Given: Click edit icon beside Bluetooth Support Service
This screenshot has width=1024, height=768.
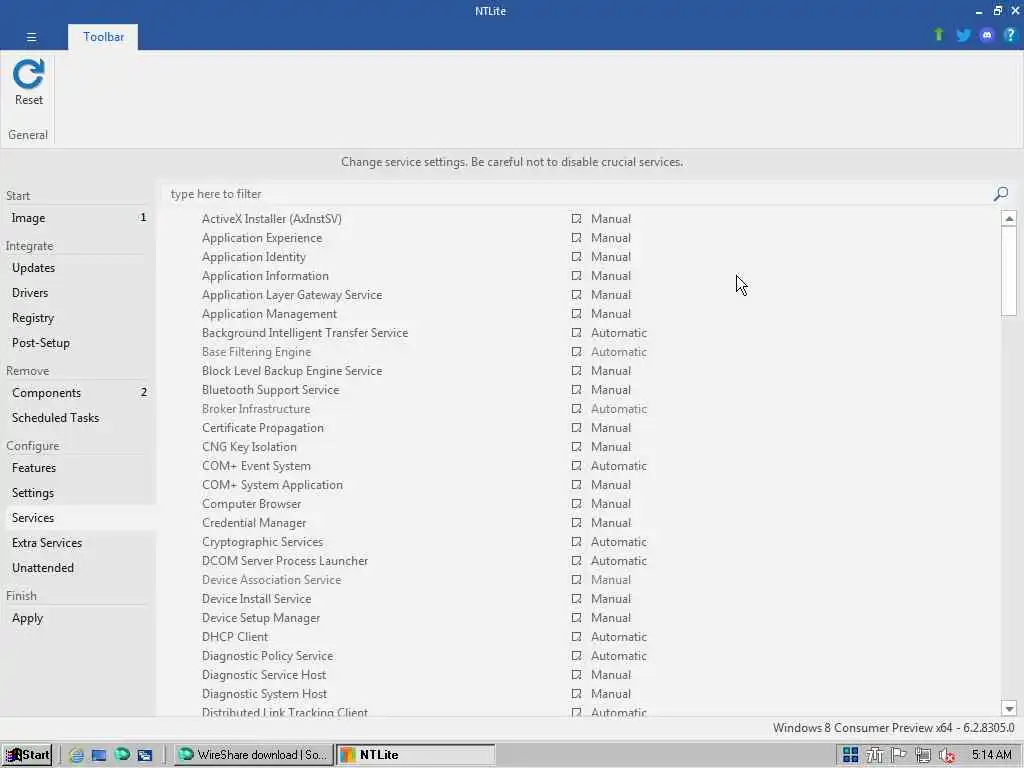Looking at the screenshot, I should [576, 390].
